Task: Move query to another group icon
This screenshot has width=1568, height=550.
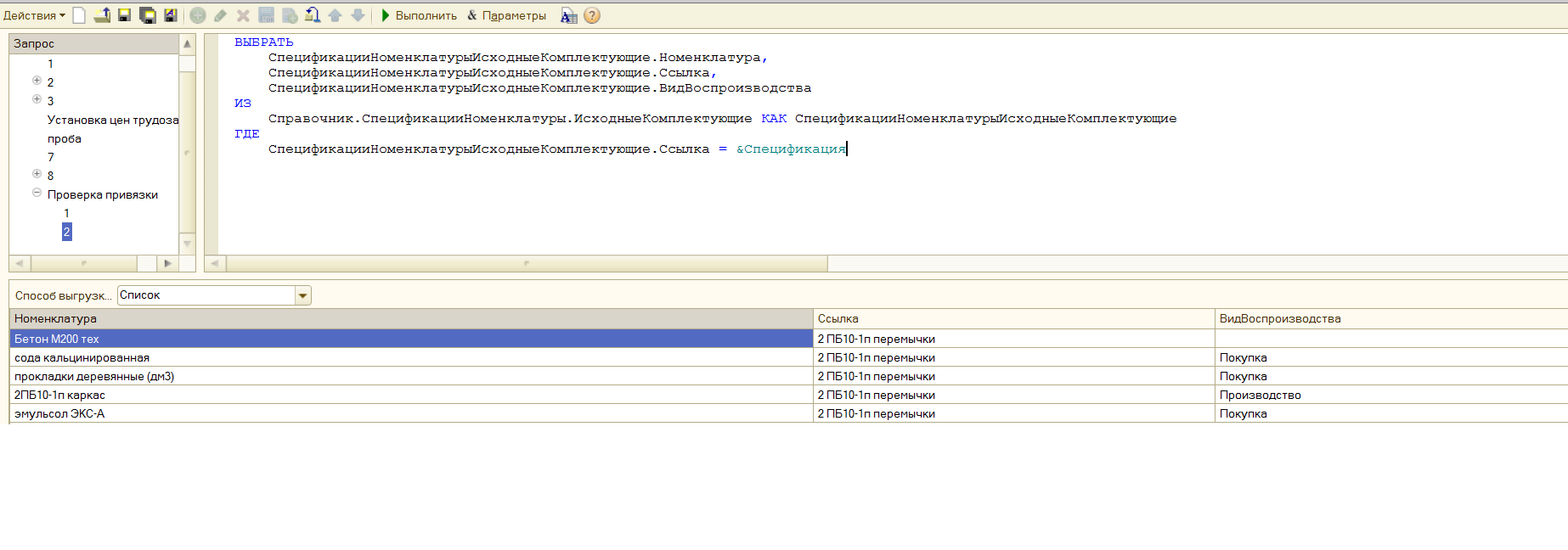Action: pyautogui.click(x=313, y=15)
